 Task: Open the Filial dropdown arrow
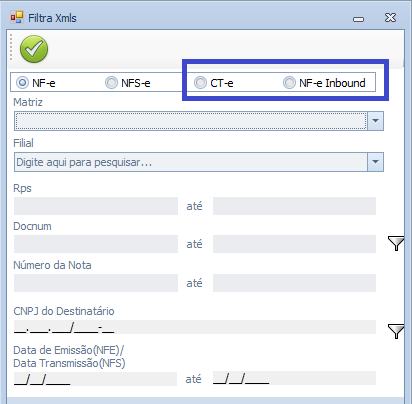pyautogui.click(x=376, y=162)
